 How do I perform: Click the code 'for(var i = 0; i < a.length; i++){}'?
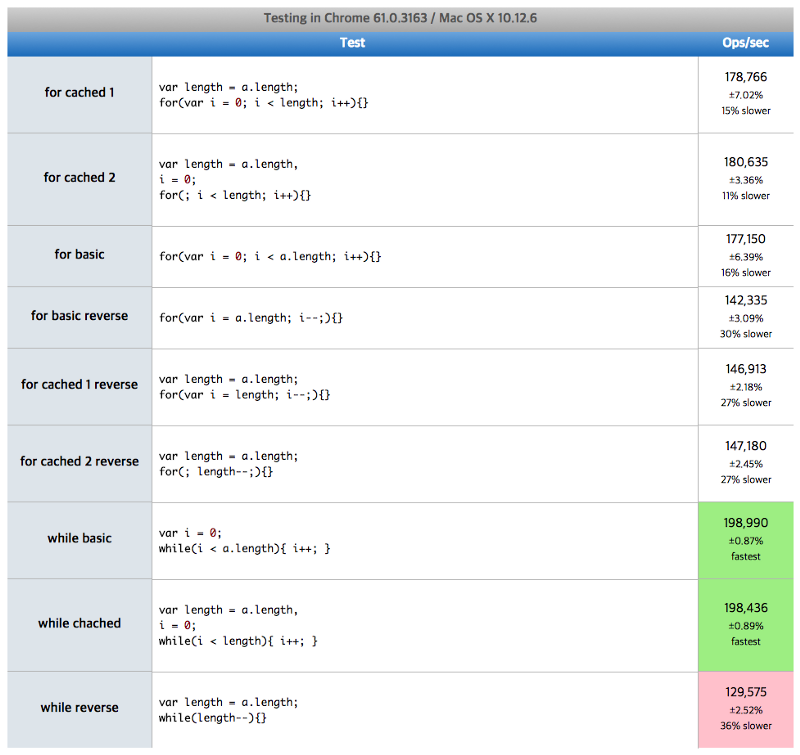point(270,257)
